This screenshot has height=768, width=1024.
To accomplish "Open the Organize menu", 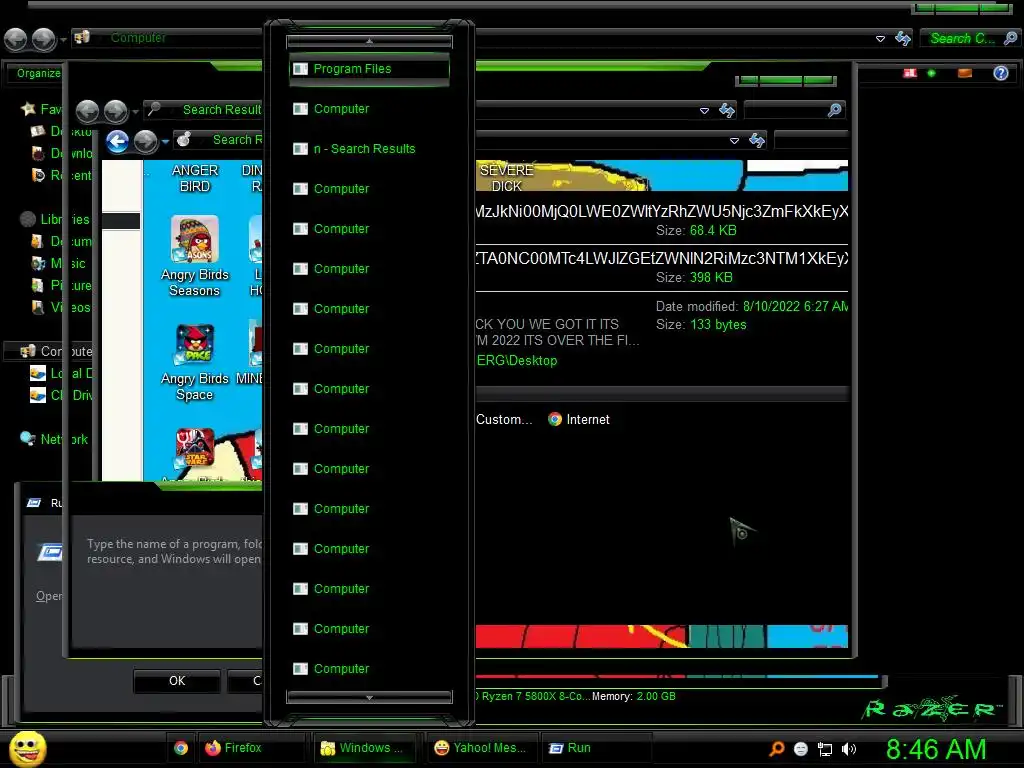I will [39, 73].
